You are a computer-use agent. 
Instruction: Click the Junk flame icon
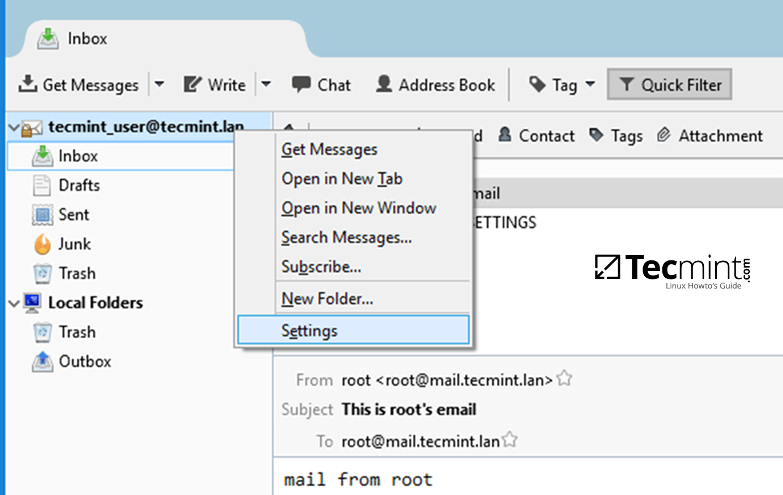tap(42, 244)
